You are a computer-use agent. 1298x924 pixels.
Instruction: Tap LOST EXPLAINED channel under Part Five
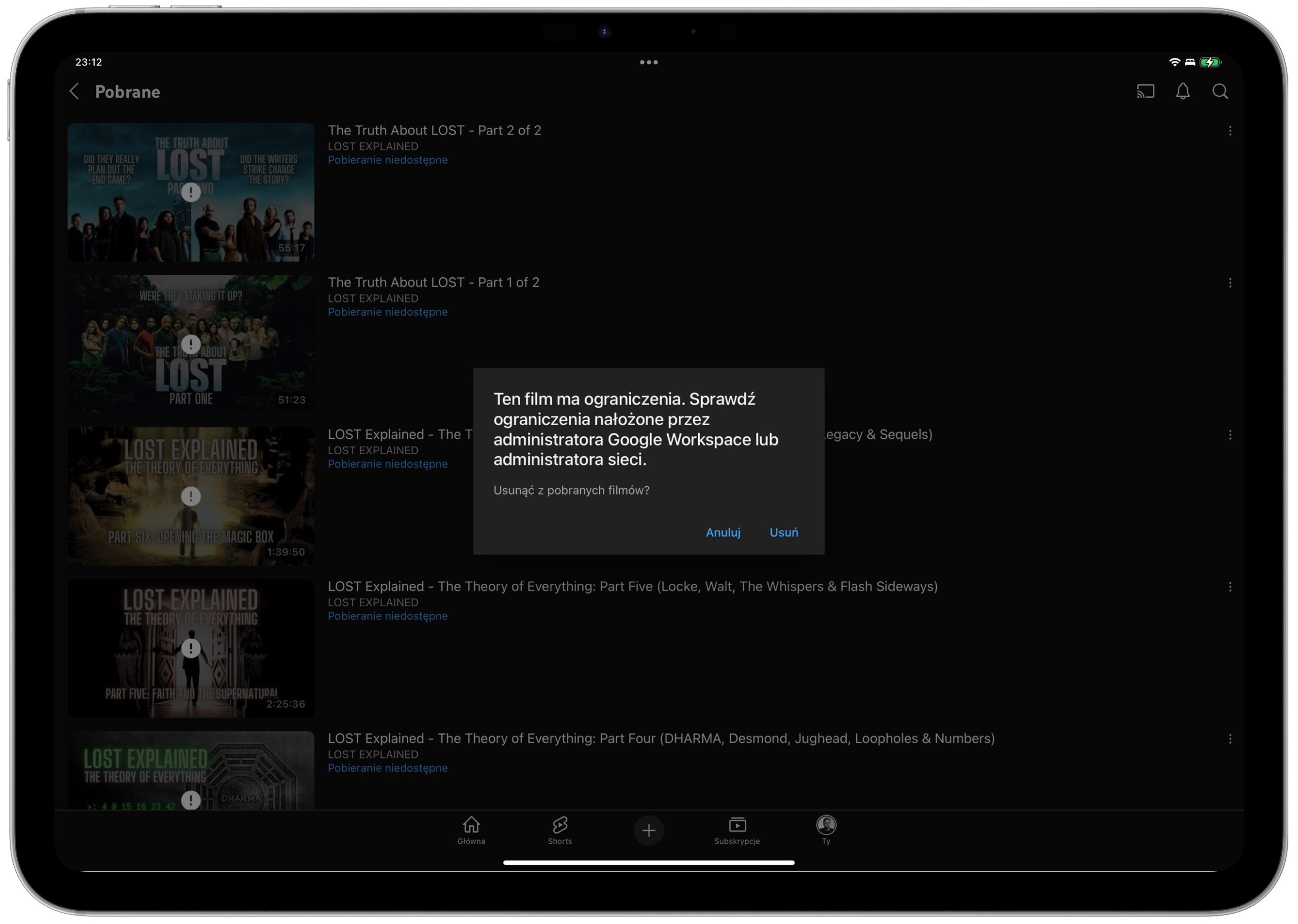pos(373,602)
